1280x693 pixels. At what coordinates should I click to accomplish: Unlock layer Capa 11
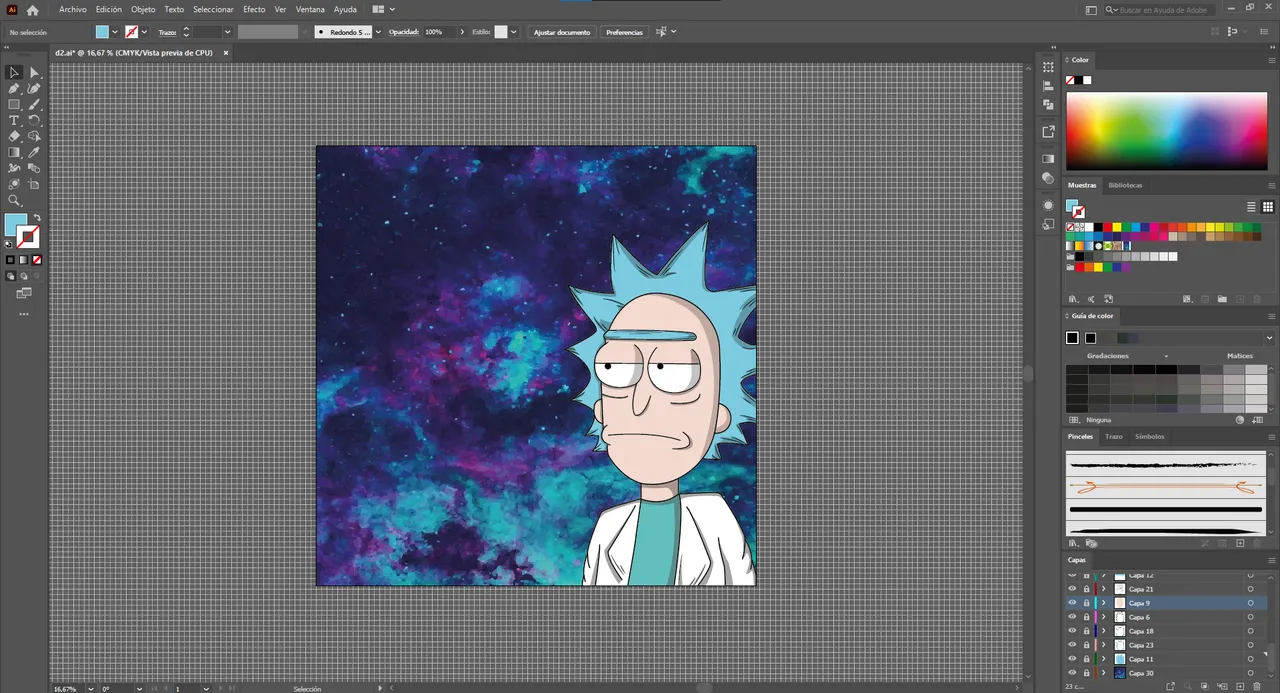[x=1086, y=659]
